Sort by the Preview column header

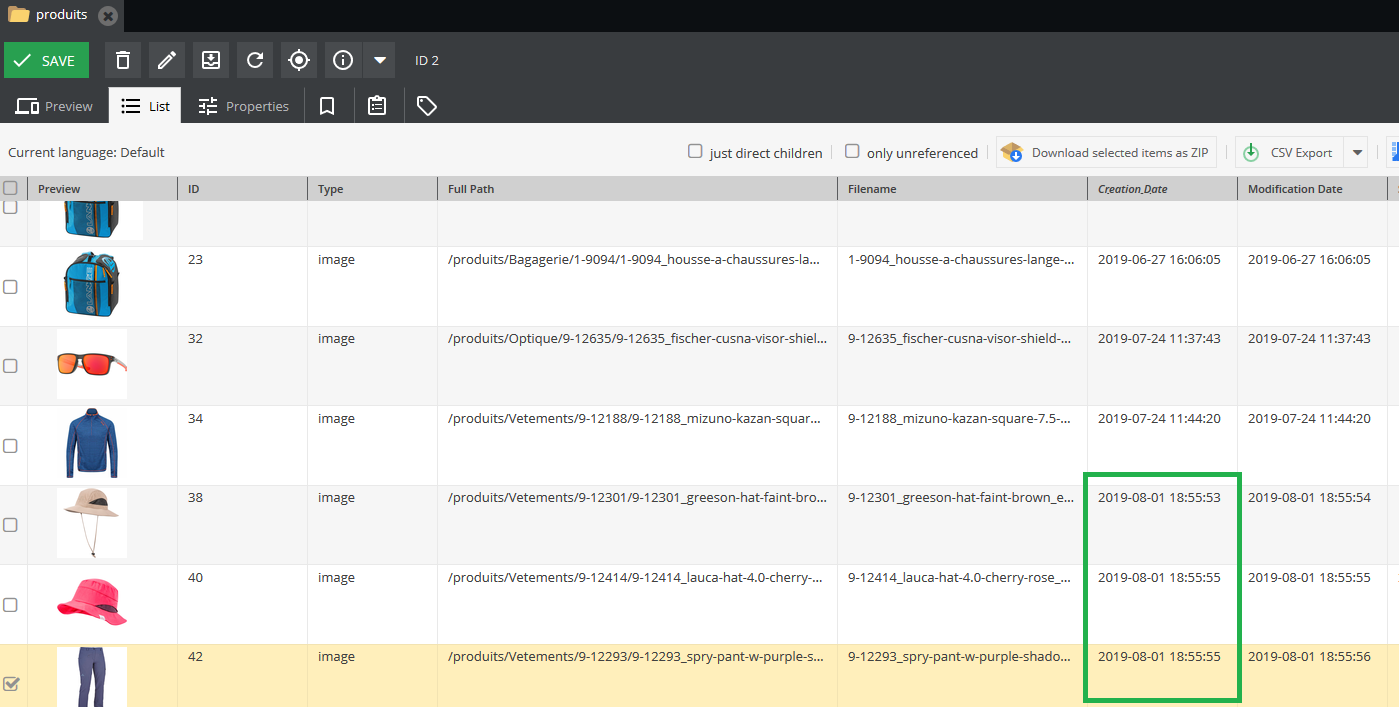point(102,189)
